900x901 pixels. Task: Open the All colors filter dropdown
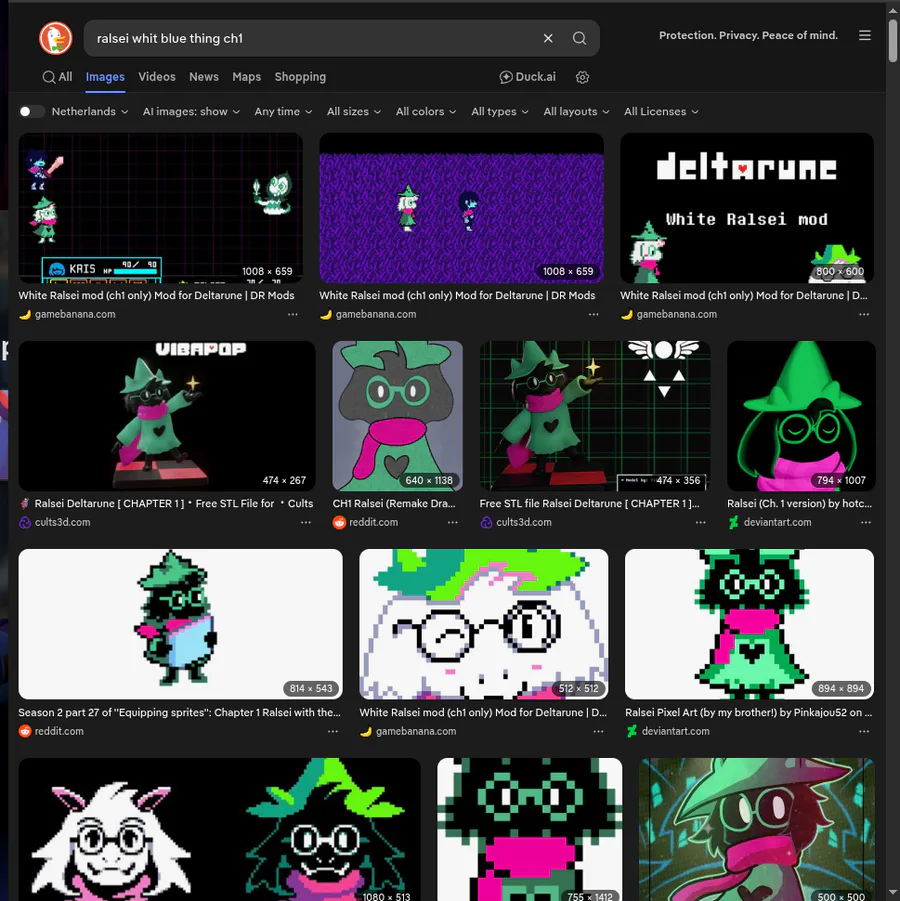coord(426,111)
